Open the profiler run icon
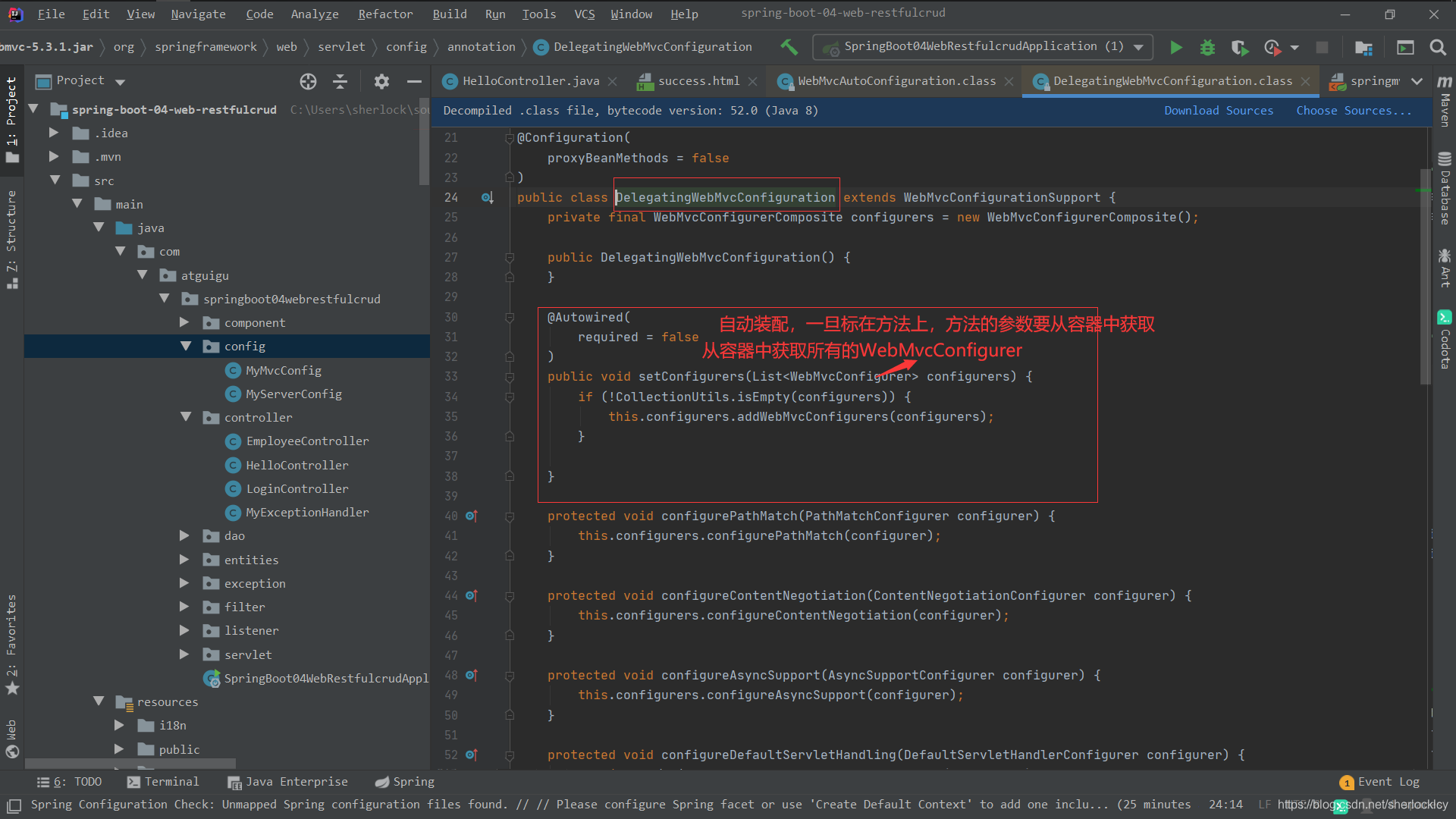The image size is (1456, 819). pos(1272,47)
